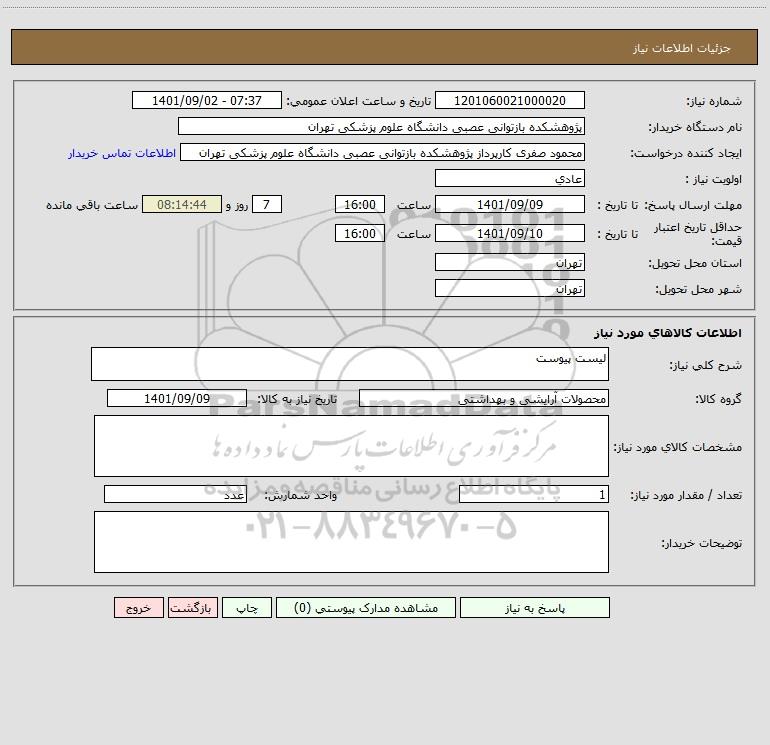Click the label 'اولویت نیاز :'
Viewport: 770px width, 745px height.
pyautogui.click(x=714, y=180)
